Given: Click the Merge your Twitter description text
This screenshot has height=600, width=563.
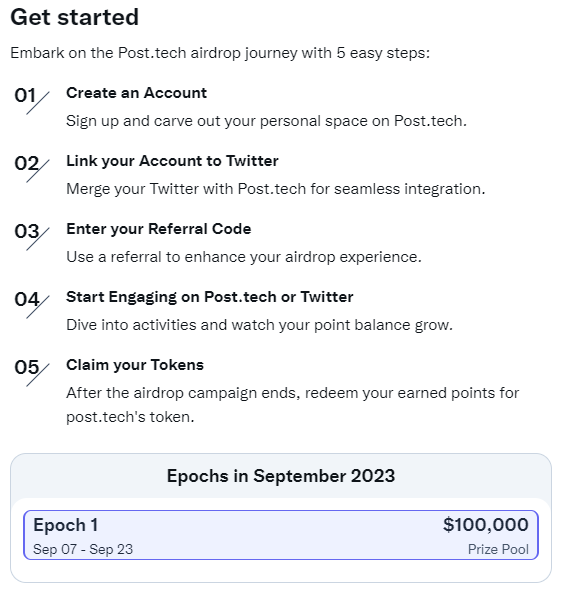Looking at the screenshot, I should click(276, 189).
